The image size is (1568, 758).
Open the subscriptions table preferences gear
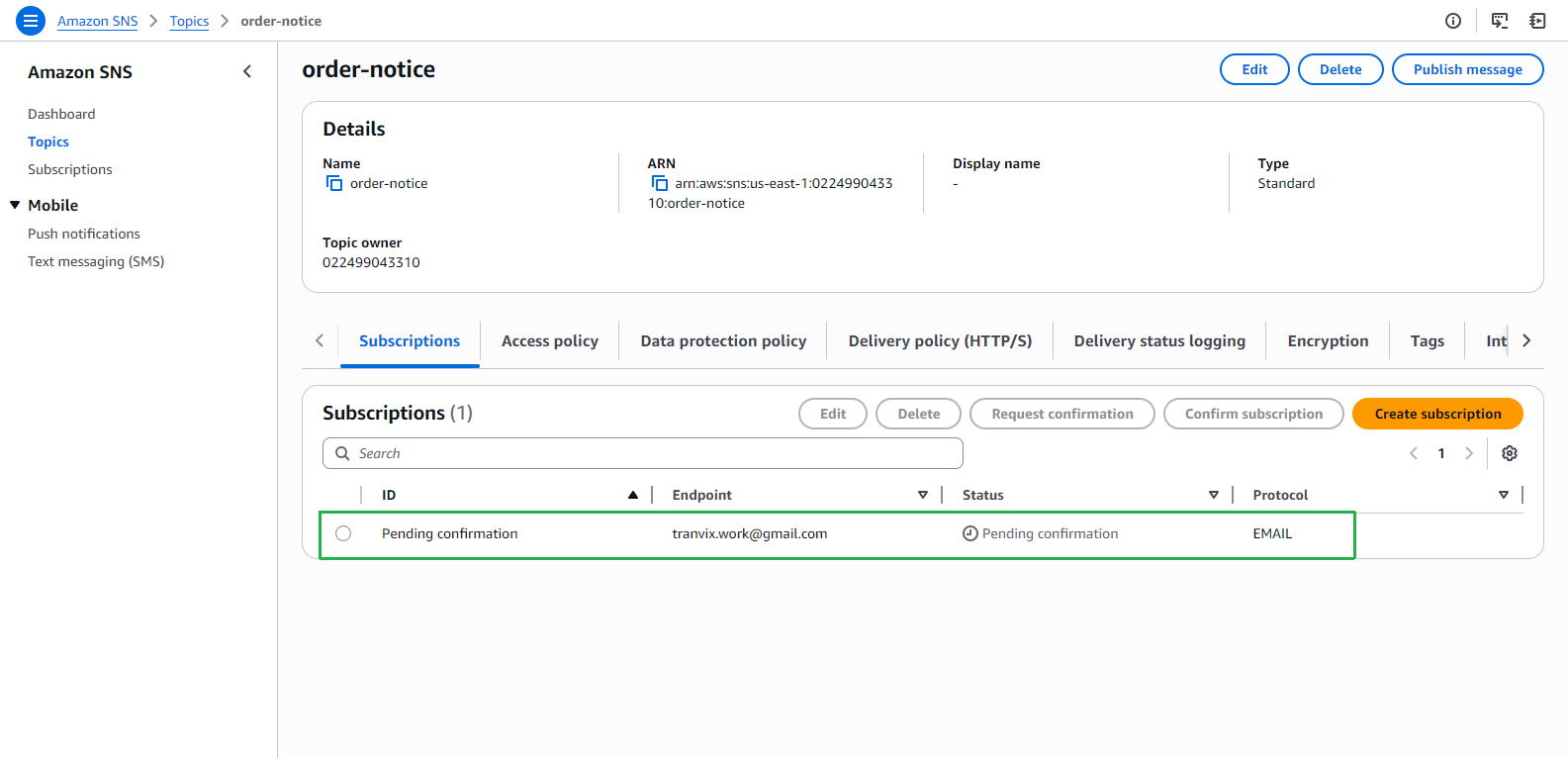[x=1510, y=453]
